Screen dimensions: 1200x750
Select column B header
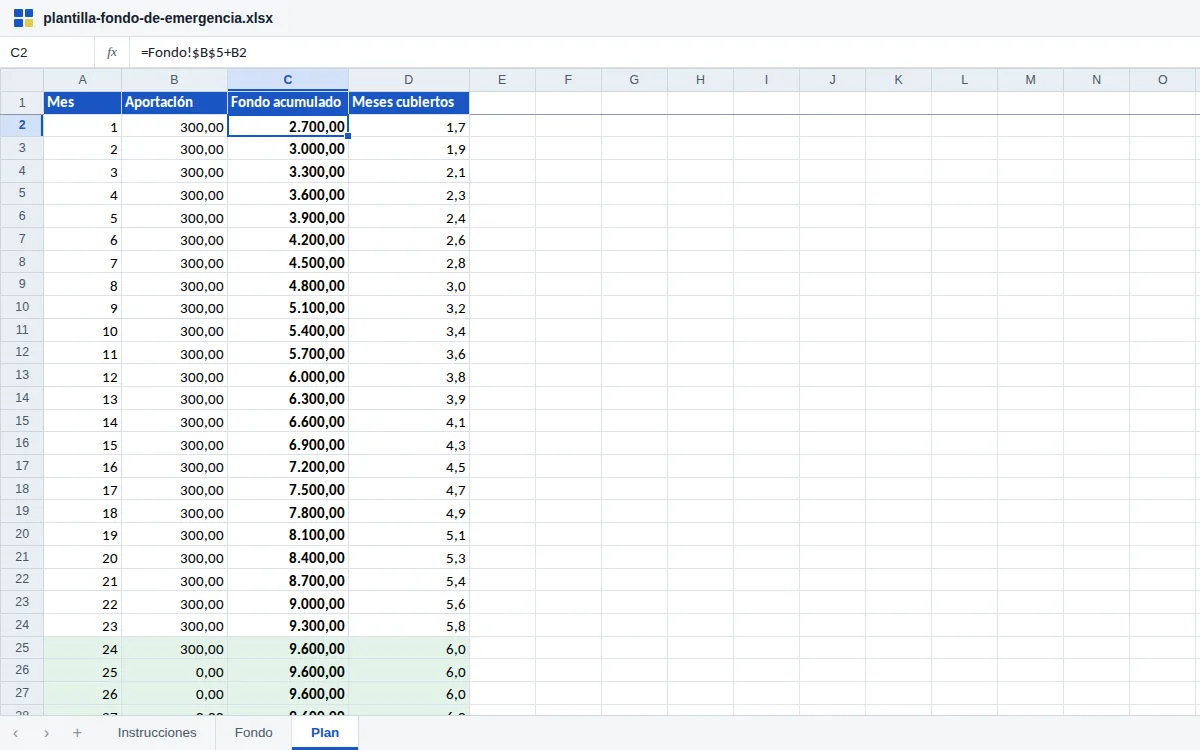point(174,80)
